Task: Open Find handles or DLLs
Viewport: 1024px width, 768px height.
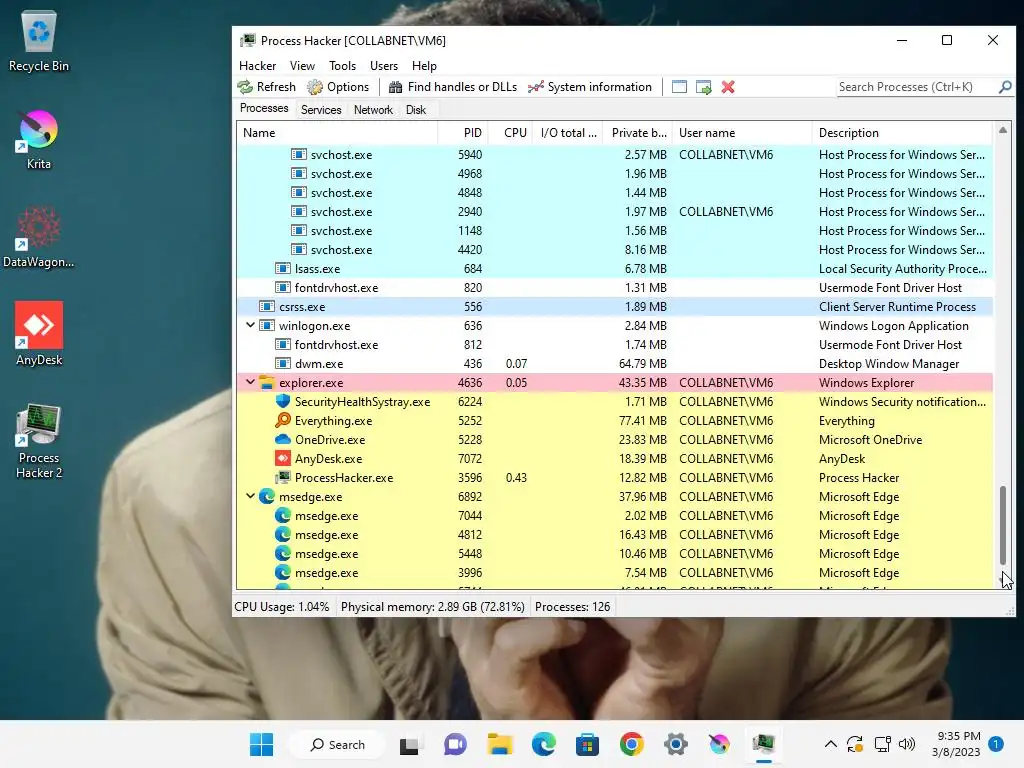Action: coord(453,87)
